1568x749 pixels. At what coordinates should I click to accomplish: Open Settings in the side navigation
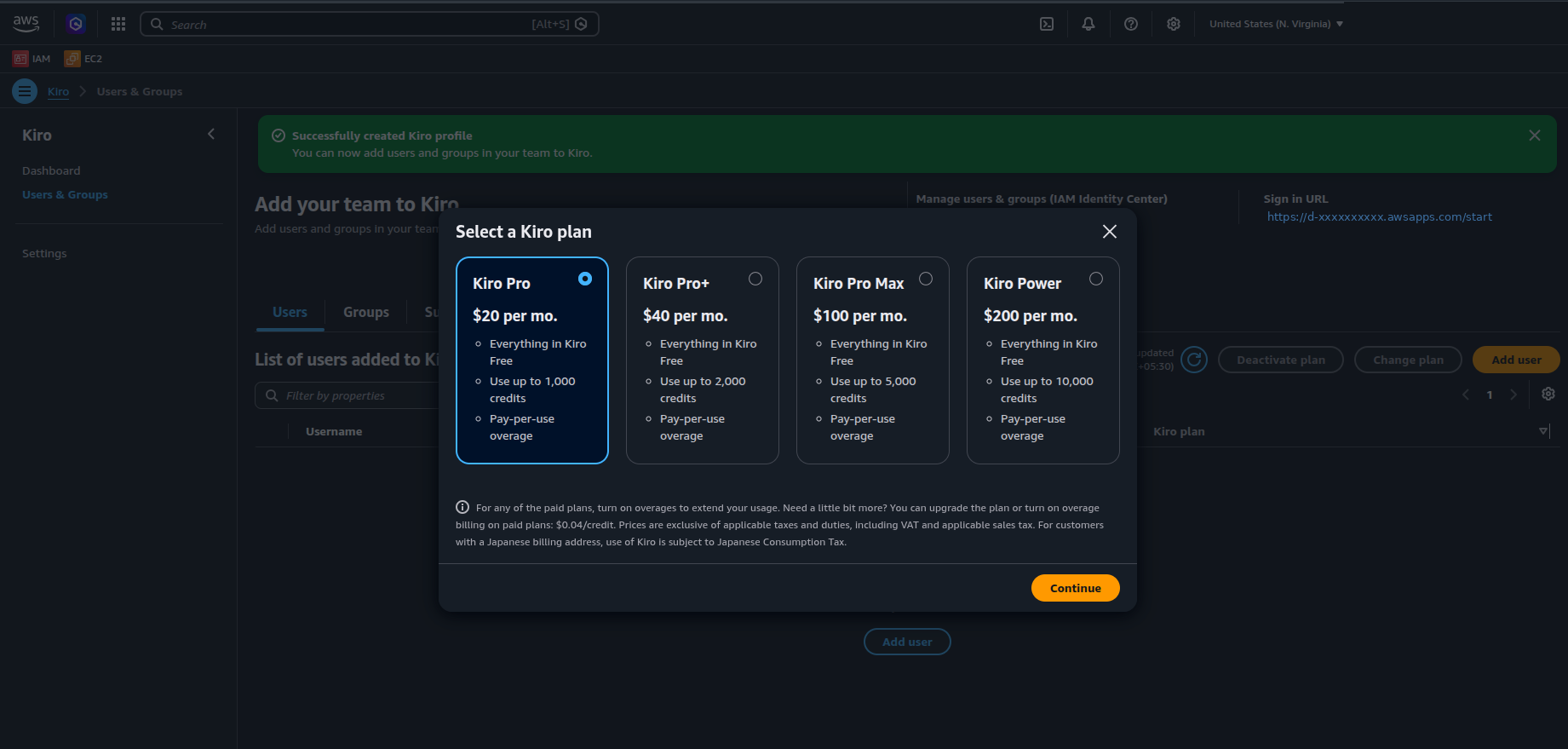[44, 253]
